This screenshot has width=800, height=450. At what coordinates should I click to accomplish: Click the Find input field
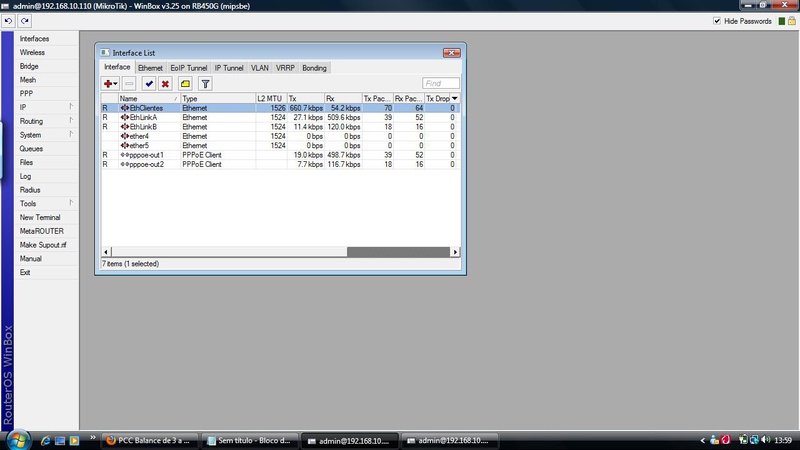click(x=441, y=84)
